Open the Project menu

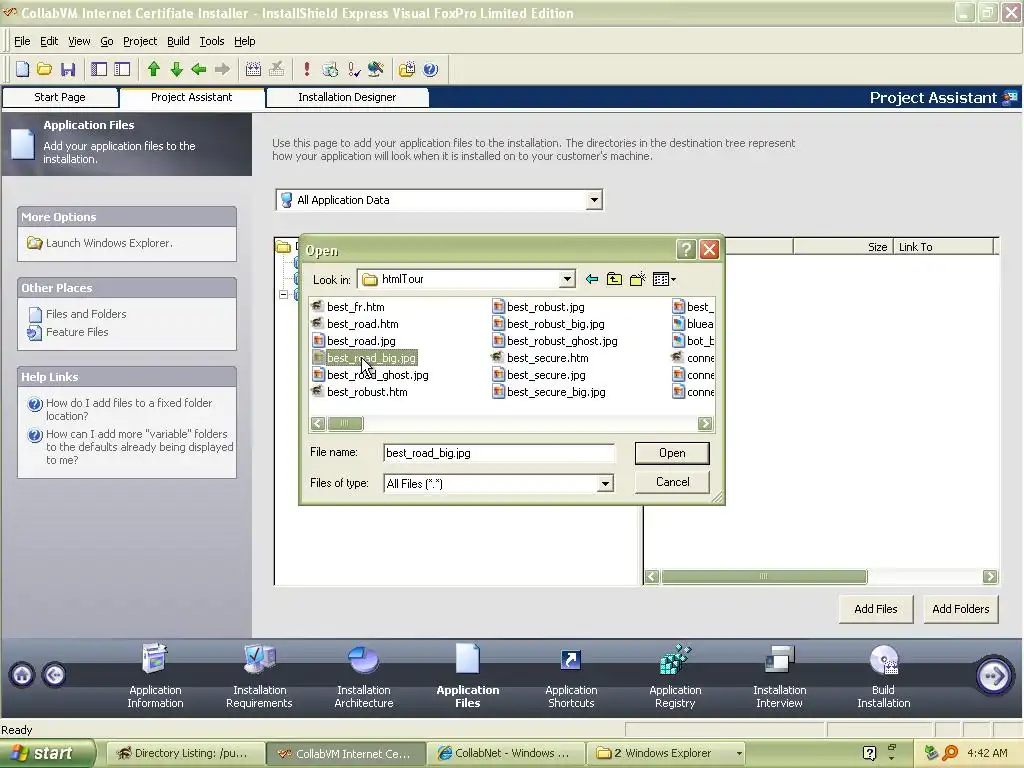(140, 41)
